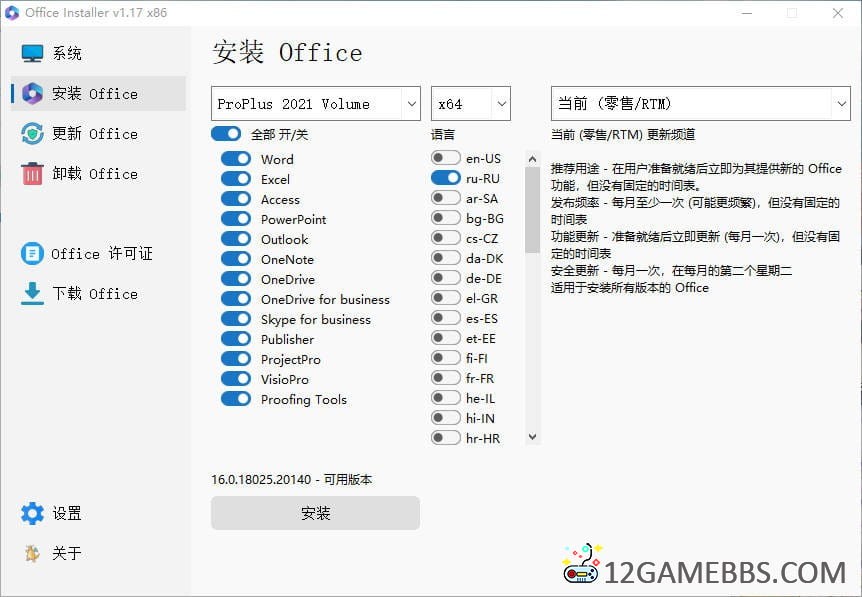Screen dimensions: 862x597
Task: Open the 关于 page label
Action: (67, 553)
